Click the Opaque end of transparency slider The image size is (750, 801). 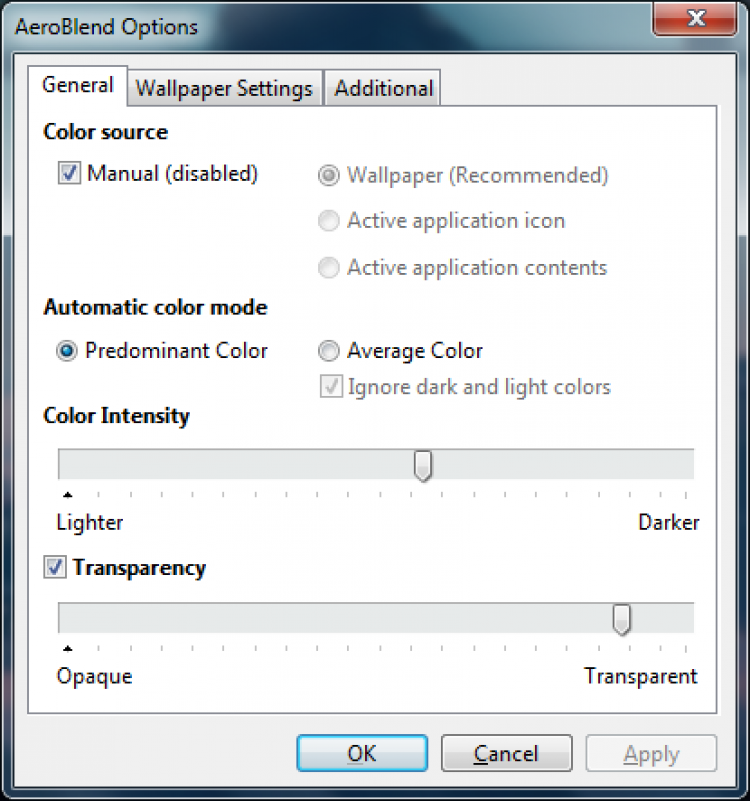click(x=67, y=619)
